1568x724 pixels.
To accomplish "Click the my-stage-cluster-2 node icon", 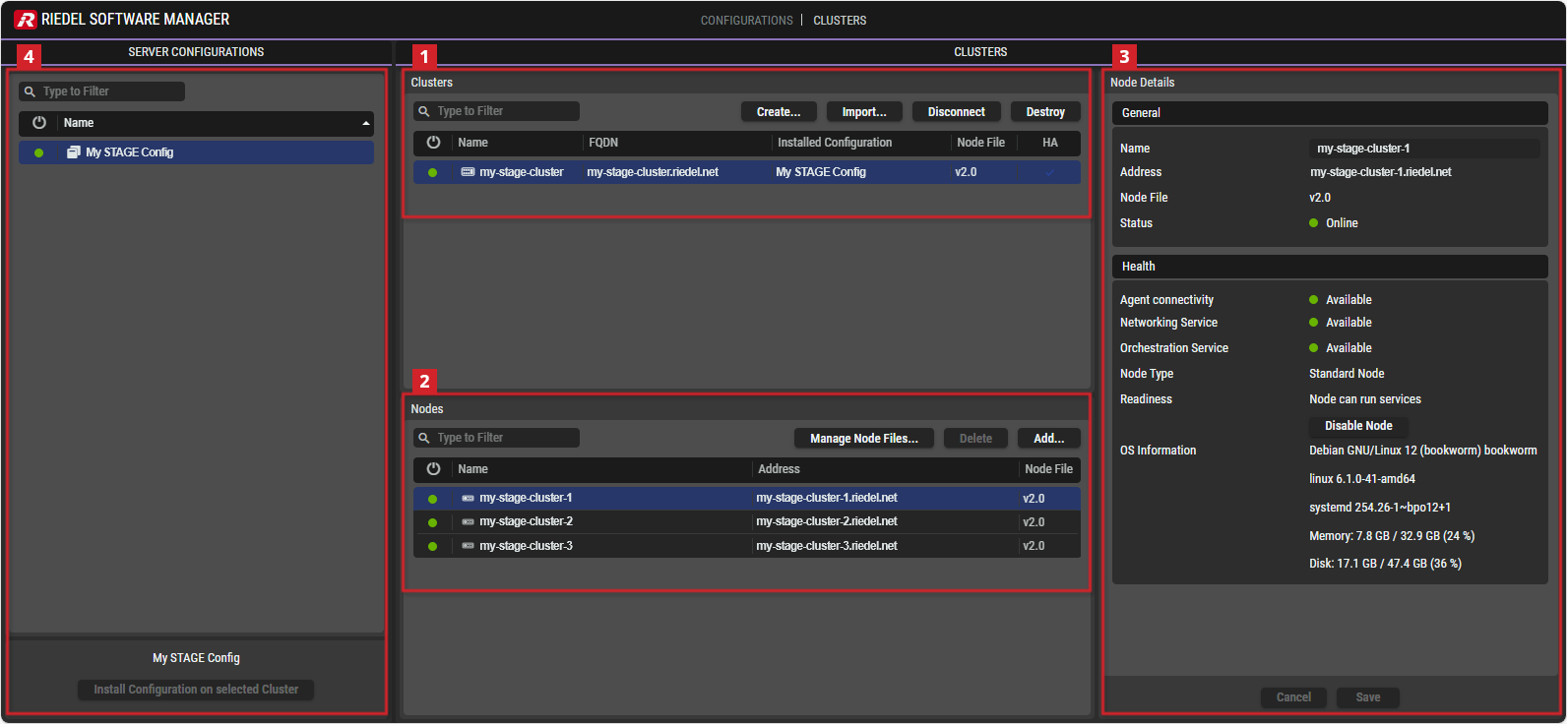I will tap(468, 522).
